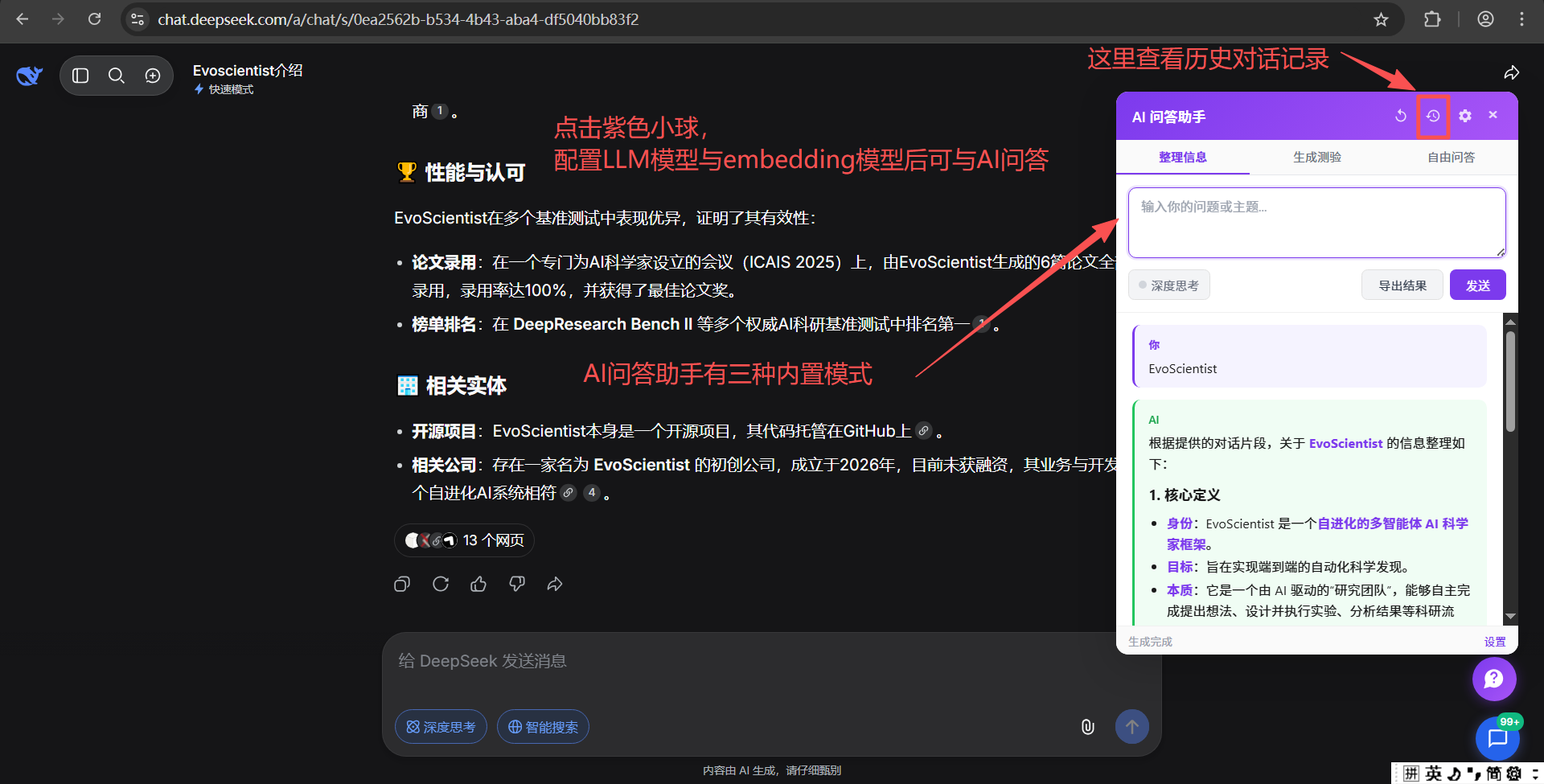This screenshot has width=1544, height=784.
Task: Start a new DeepSeek chat
Action: 153,76
